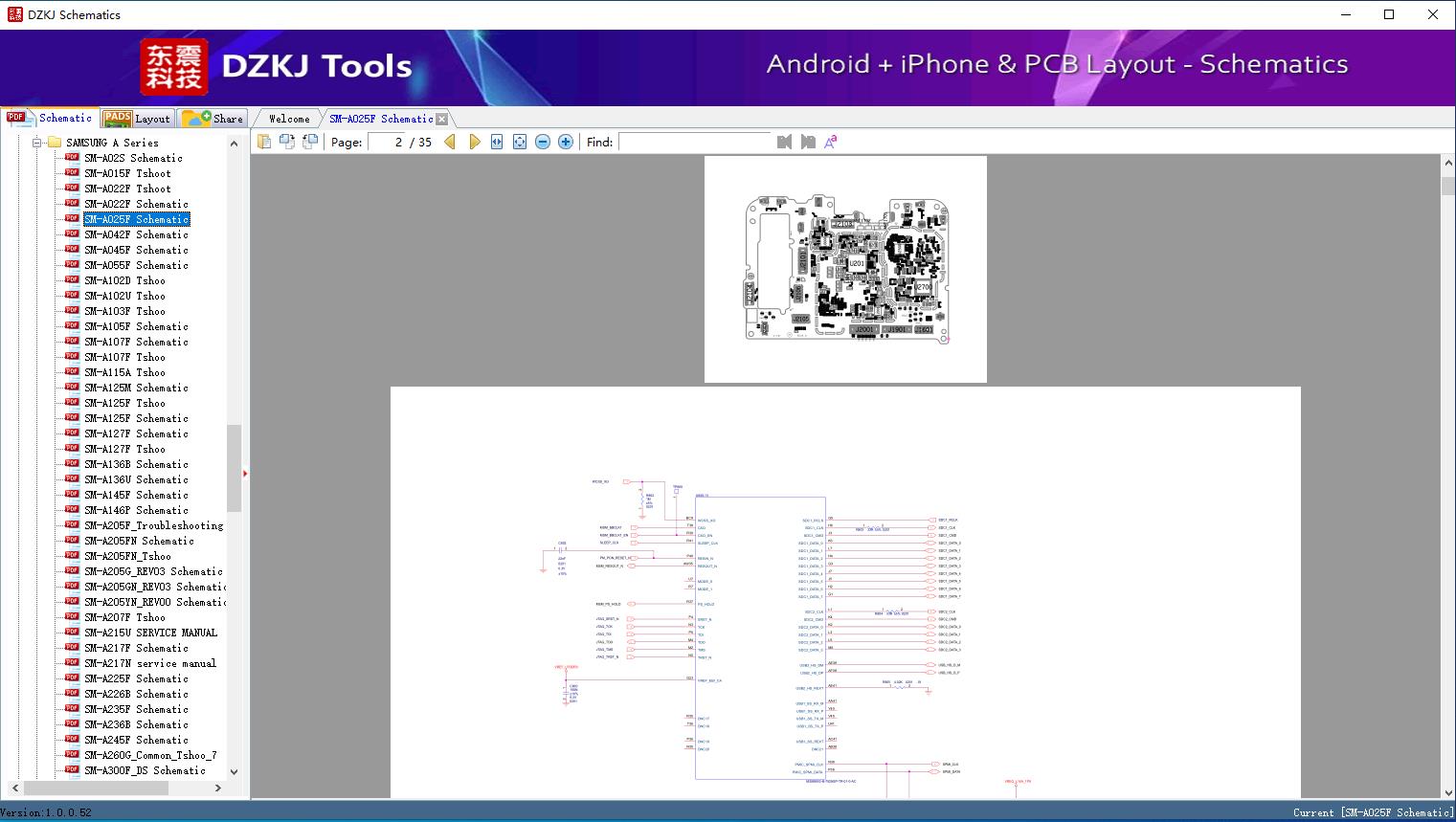
Task: Open SM-A103F Tshoo in tree
Action: (124, 311)
